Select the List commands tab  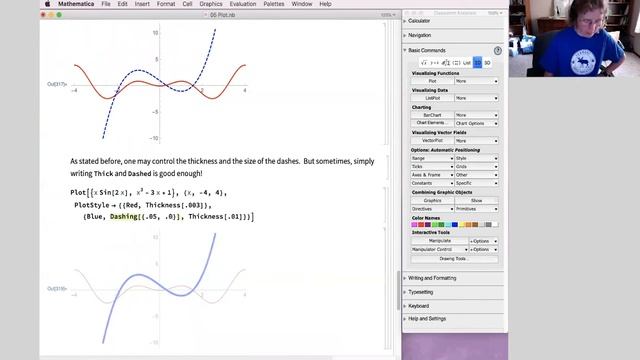tap(467, 62)
